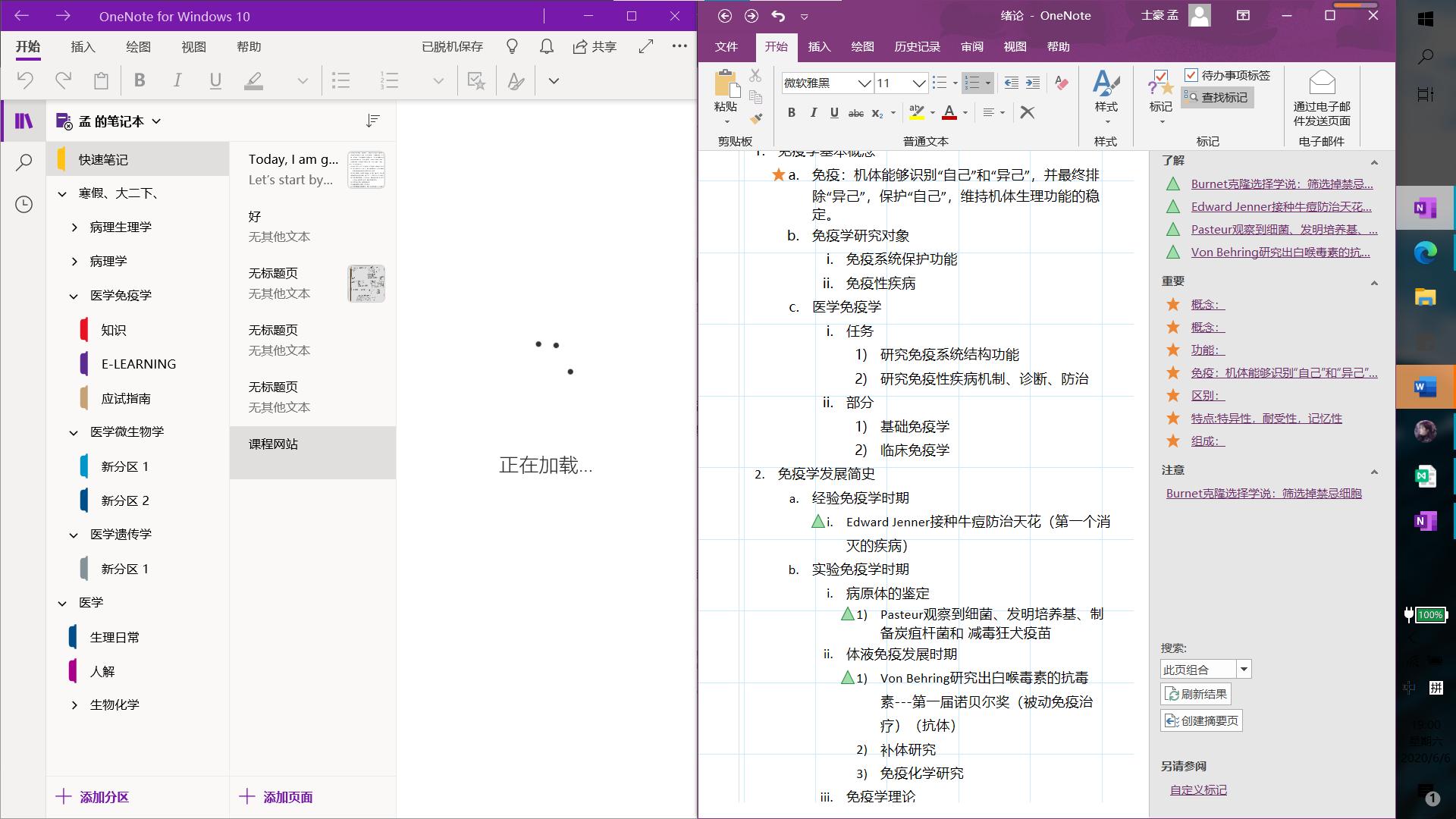The width and height of the screenshot is (1456, 819).
Task: Click the 创建摘要页 button
Action: point(1201,720)
